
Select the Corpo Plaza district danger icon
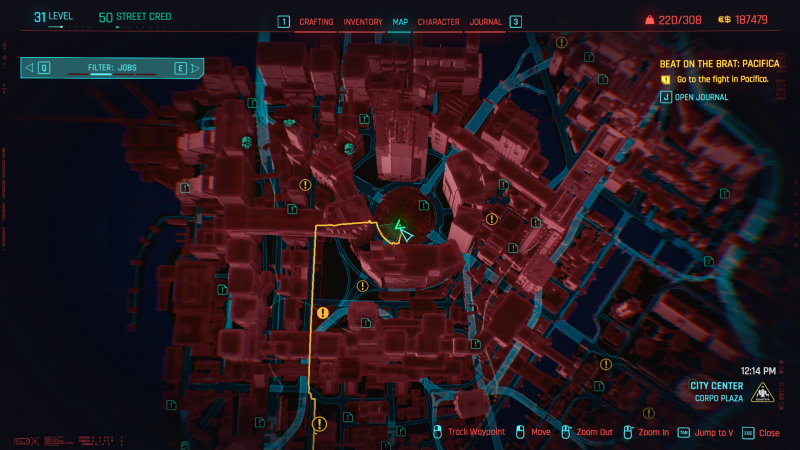point(764,392)
